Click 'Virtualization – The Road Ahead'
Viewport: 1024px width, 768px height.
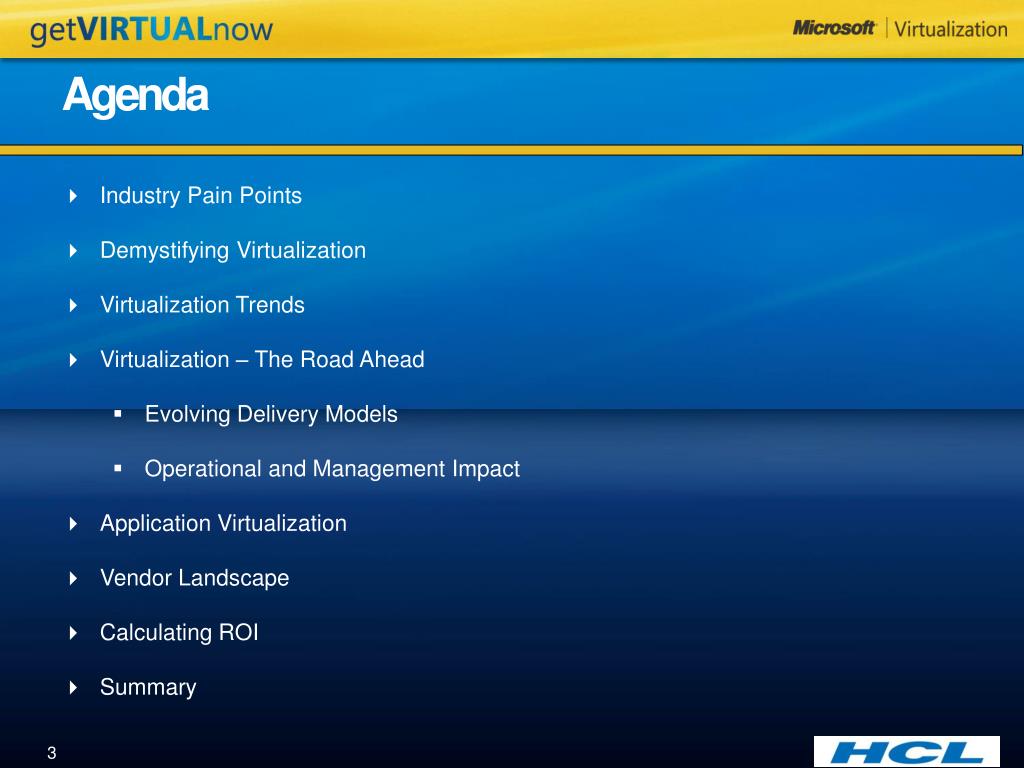pos(262,359)
